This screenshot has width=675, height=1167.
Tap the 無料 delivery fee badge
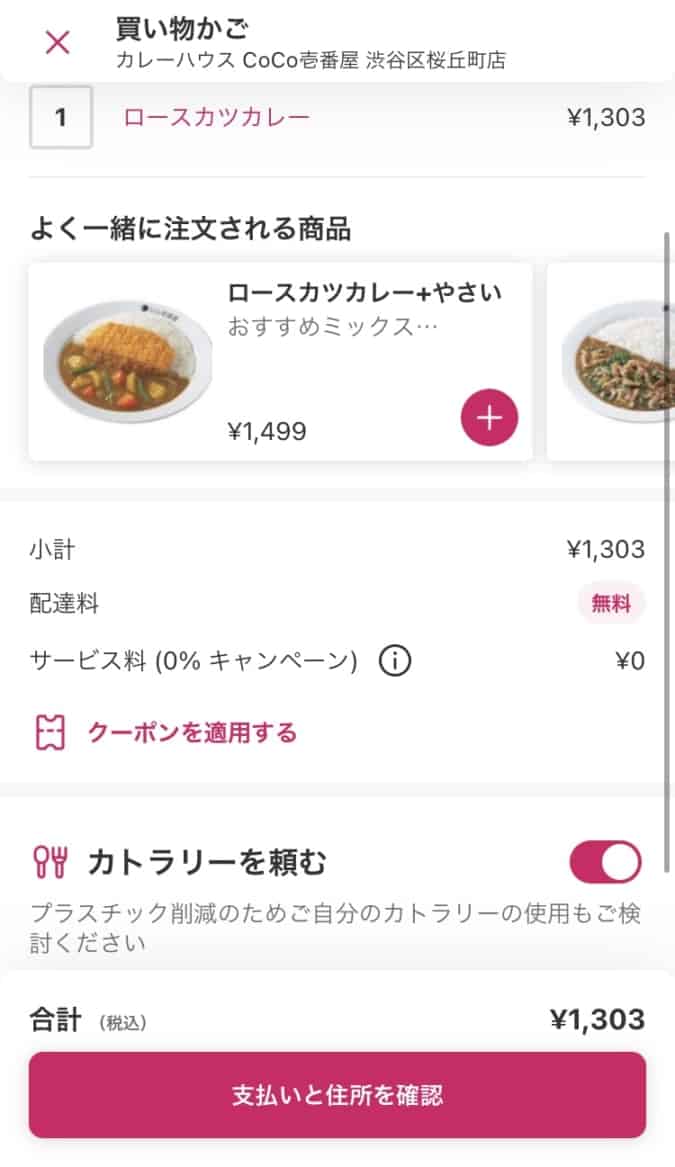click(610, 604)
